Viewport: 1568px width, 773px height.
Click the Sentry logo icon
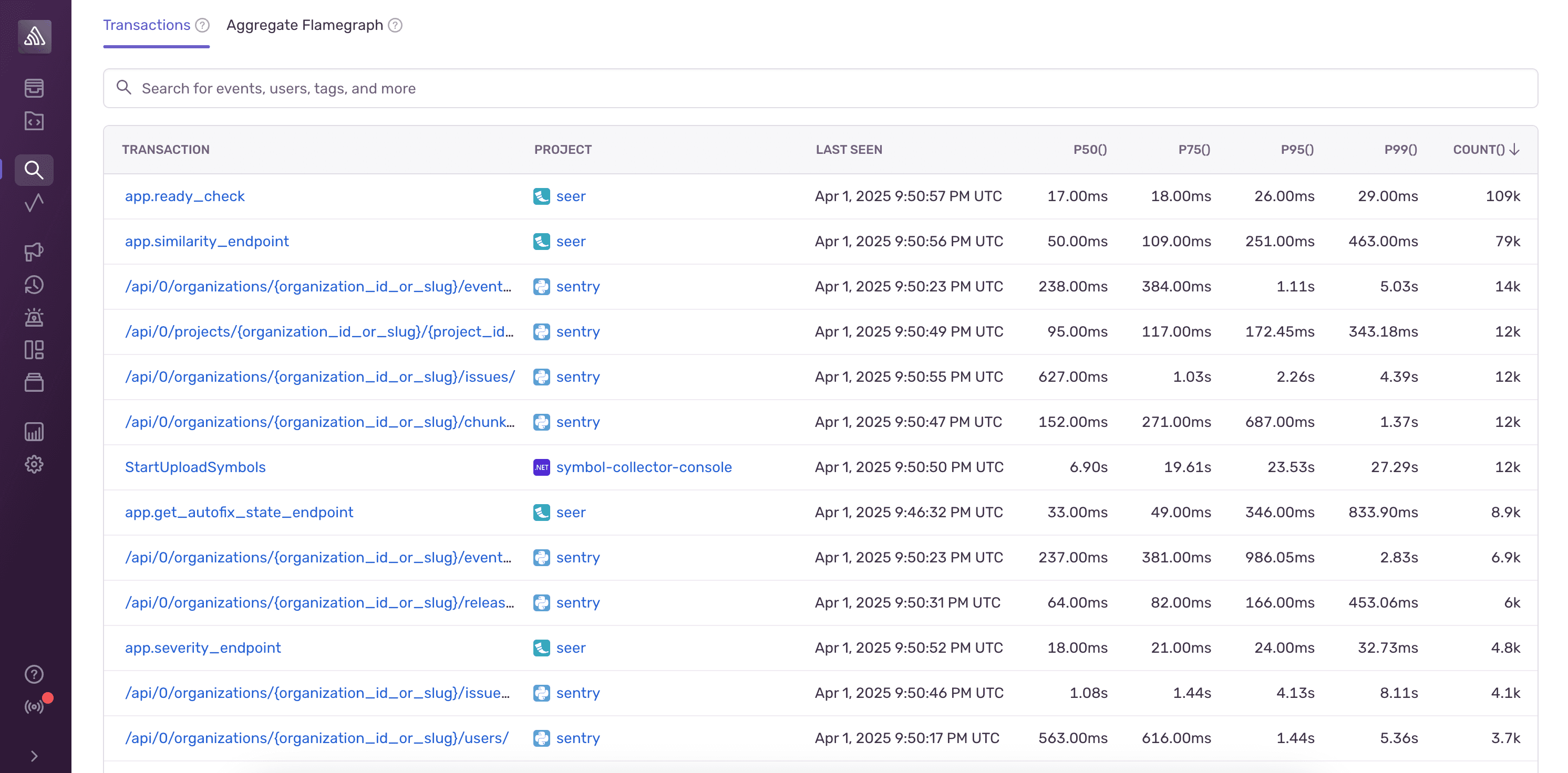pyautogui.click(x=34, y=36)
